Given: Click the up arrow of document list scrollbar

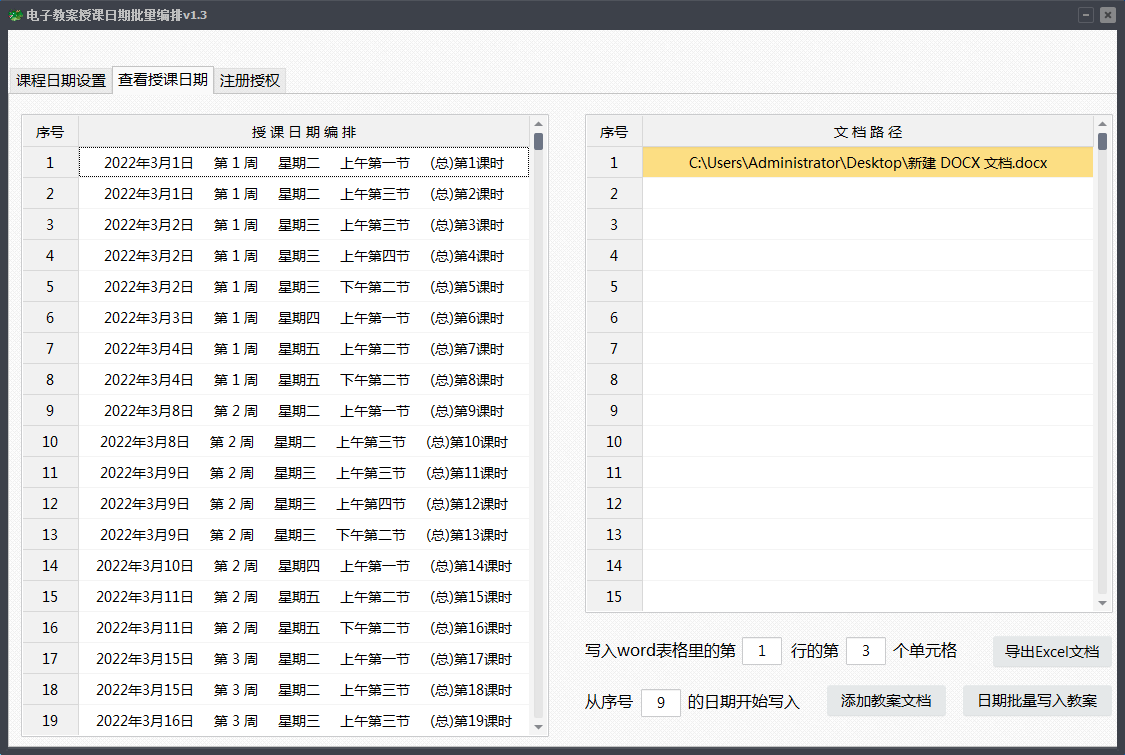Looking at the screenshot, I should coord(1102,124).
